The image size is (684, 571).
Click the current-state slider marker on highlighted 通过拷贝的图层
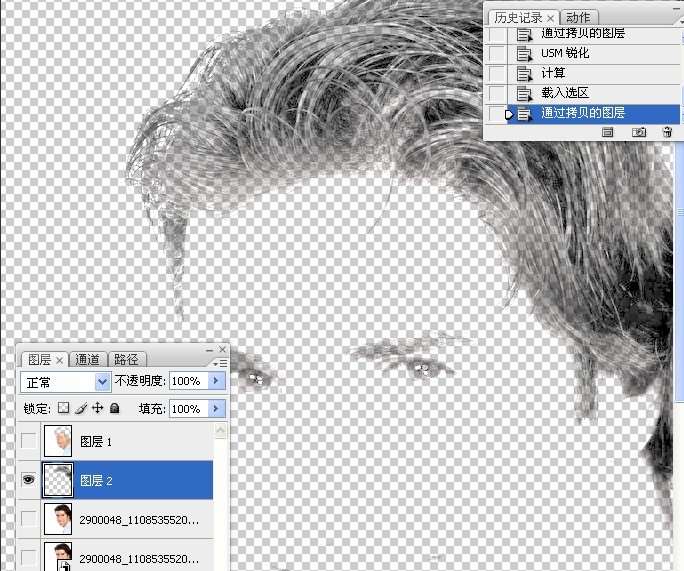[508, 114]
